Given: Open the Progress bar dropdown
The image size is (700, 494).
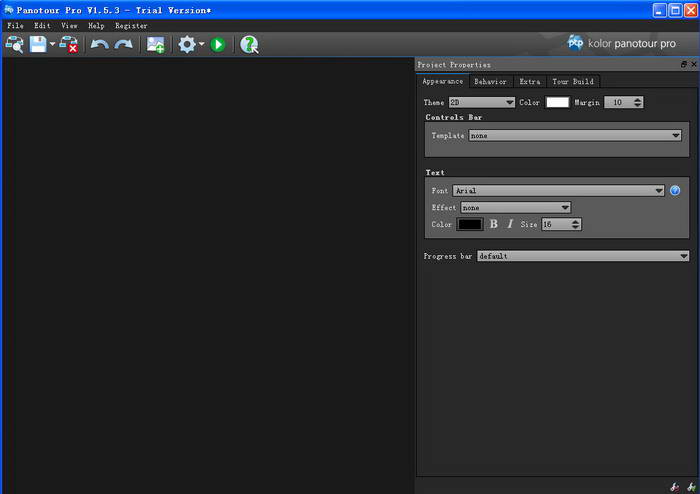Looking at the screenshot, I should coord(583,256).
